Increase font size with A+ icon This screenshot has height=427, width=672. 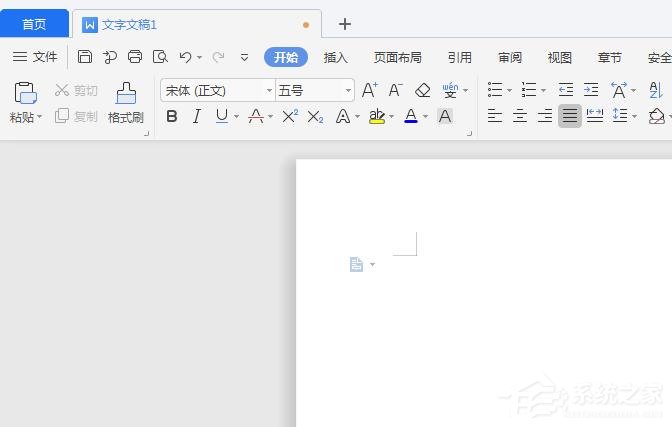coord(370,90)
